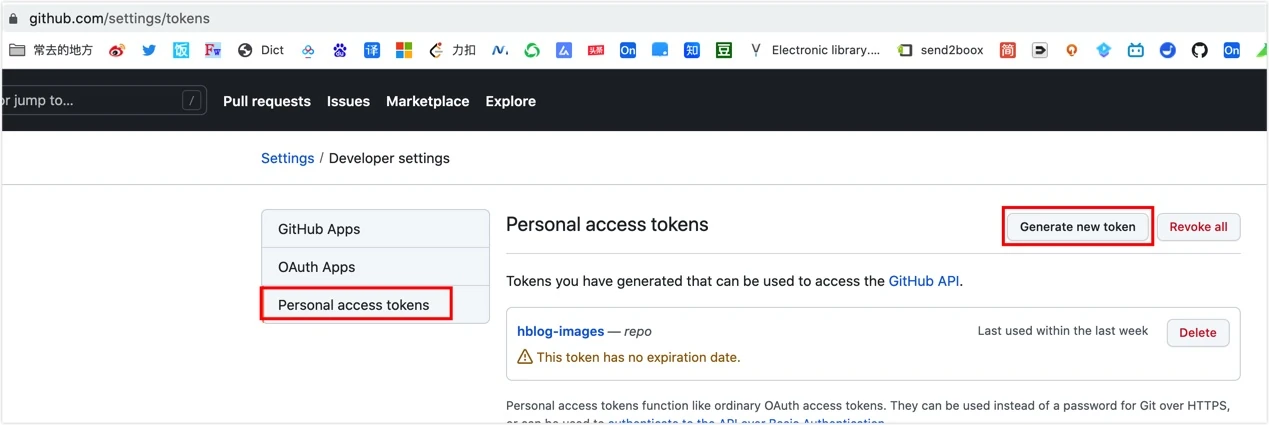Open the Twitter bird bookmark
Image resolution: width=1269 pixels, height=425 pixels.
tap(149, 50)
